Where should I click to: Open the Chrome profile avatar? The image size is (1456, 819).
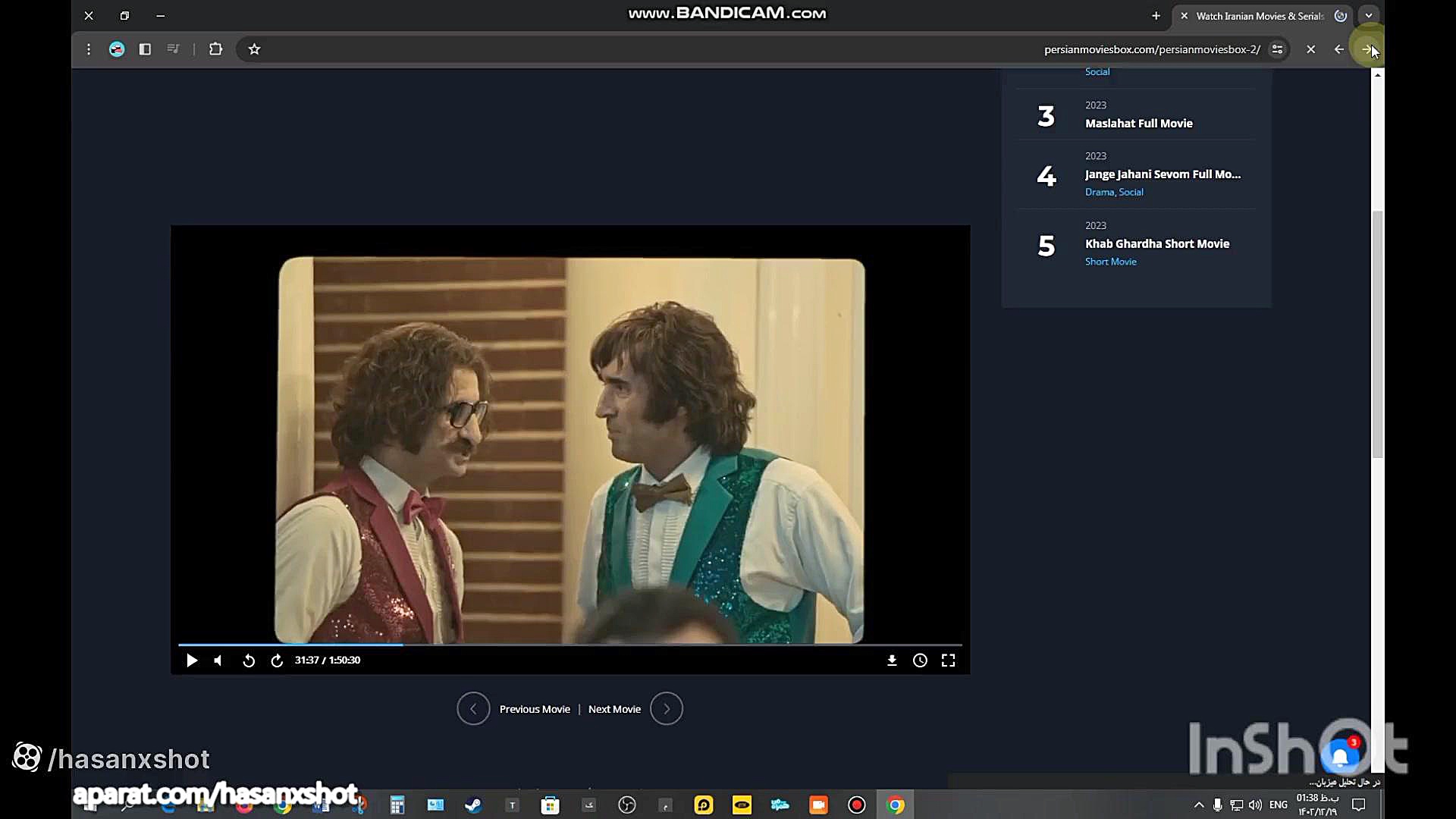point(117,49)
